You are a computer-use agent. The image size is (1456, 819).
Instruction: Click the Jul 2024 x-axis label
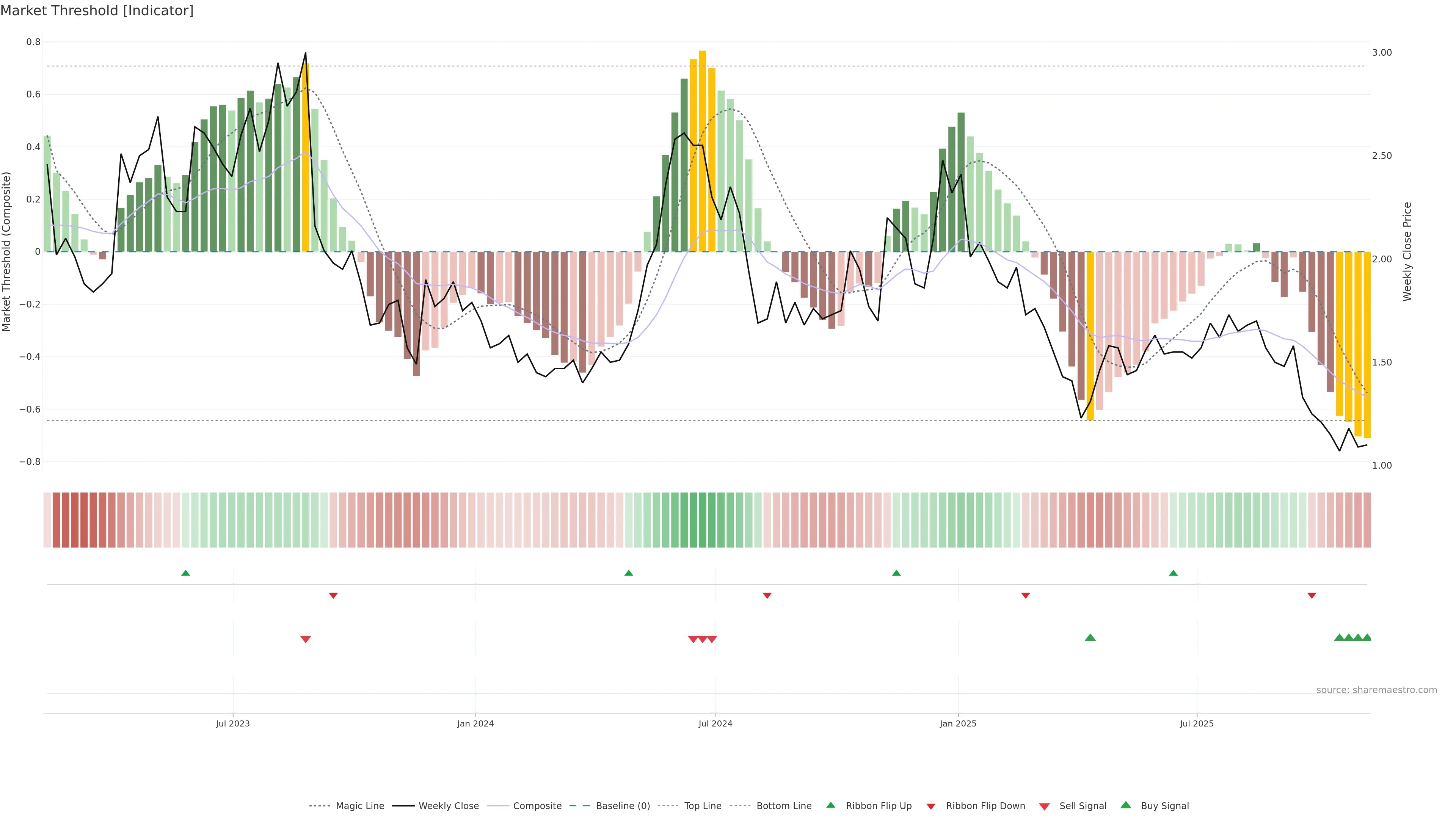coord(715,723)
